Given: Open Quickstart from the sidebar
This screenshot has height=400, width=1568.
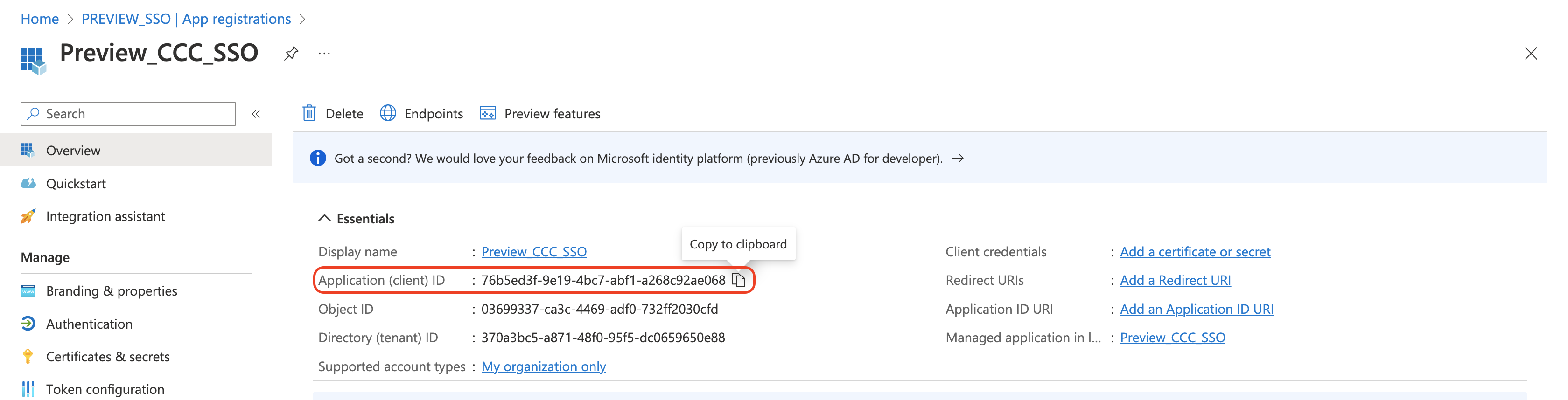Looking at the screenshot, I should point(76,184).
